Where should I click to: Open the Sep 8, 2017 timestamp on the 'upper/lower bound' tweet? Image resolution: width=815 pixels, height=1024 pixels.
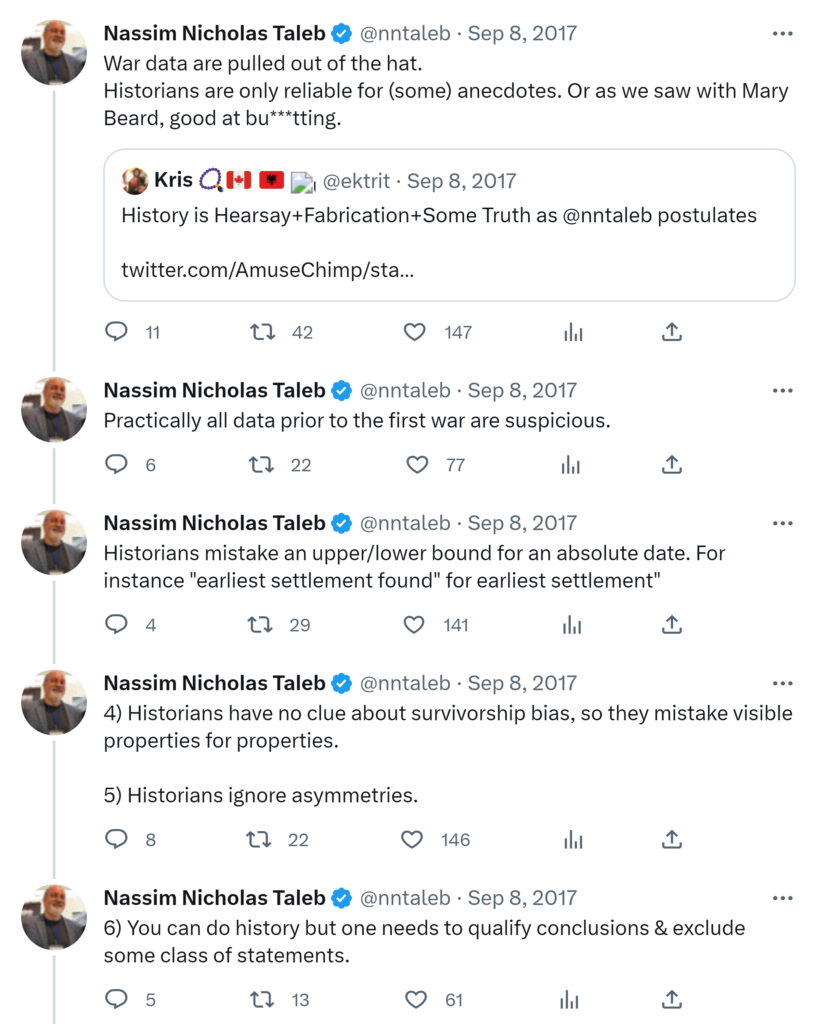522,523
